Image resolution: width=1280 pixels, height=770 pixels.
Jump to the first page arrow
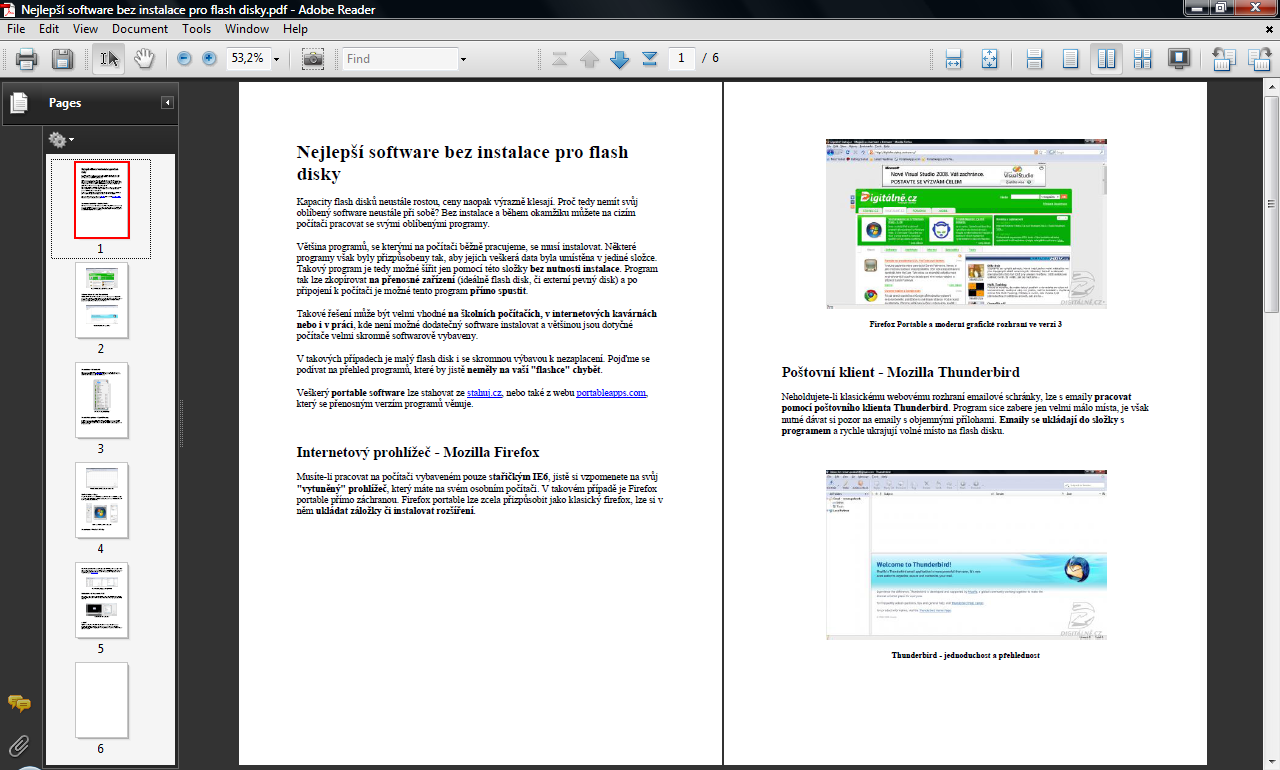tap(559, 59)
